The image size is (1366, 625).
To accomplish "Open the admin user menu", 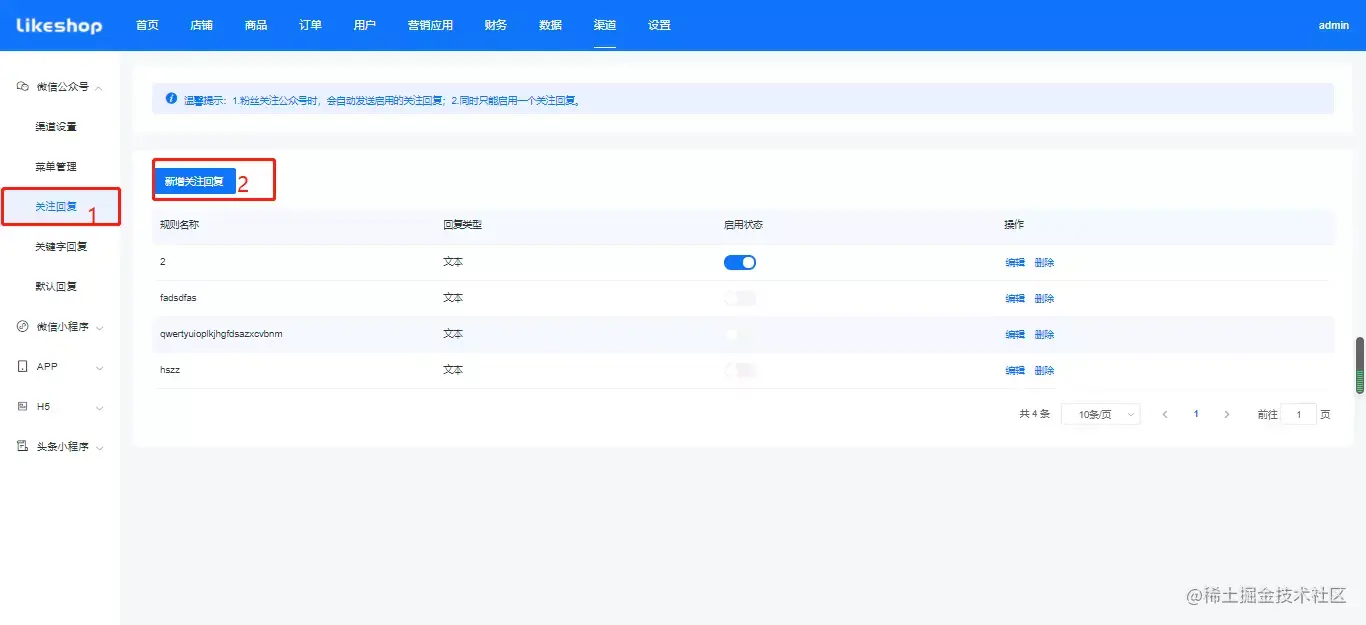I will (x=1333, y=25).
